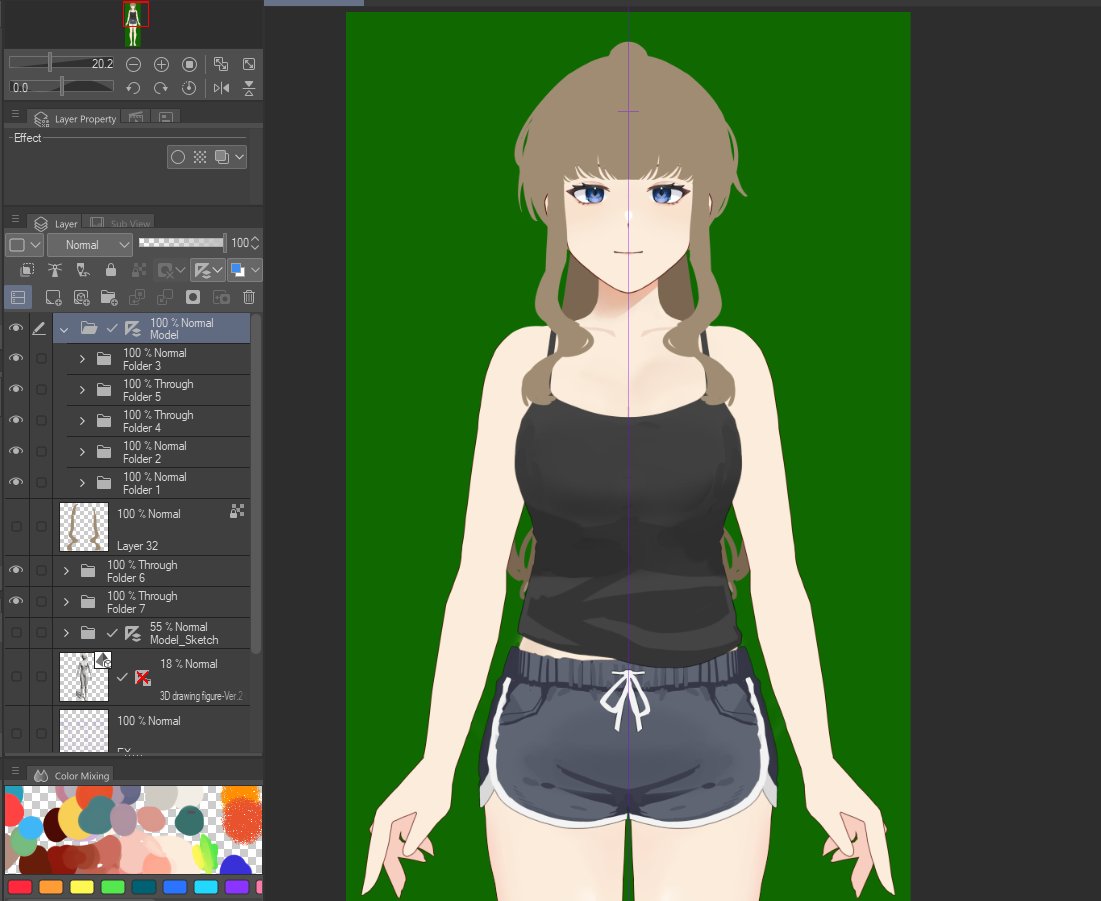
Task: Open the Normal blending mode dropdown
Action: 89,244
